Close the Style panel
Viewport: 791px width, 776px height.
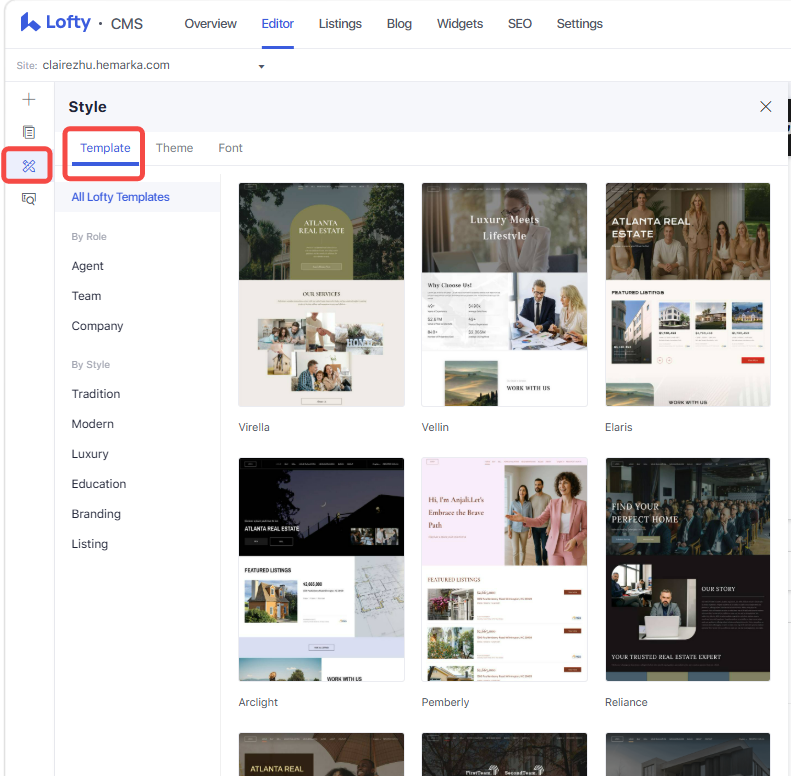pyautogui.click(x=765, y=106)
